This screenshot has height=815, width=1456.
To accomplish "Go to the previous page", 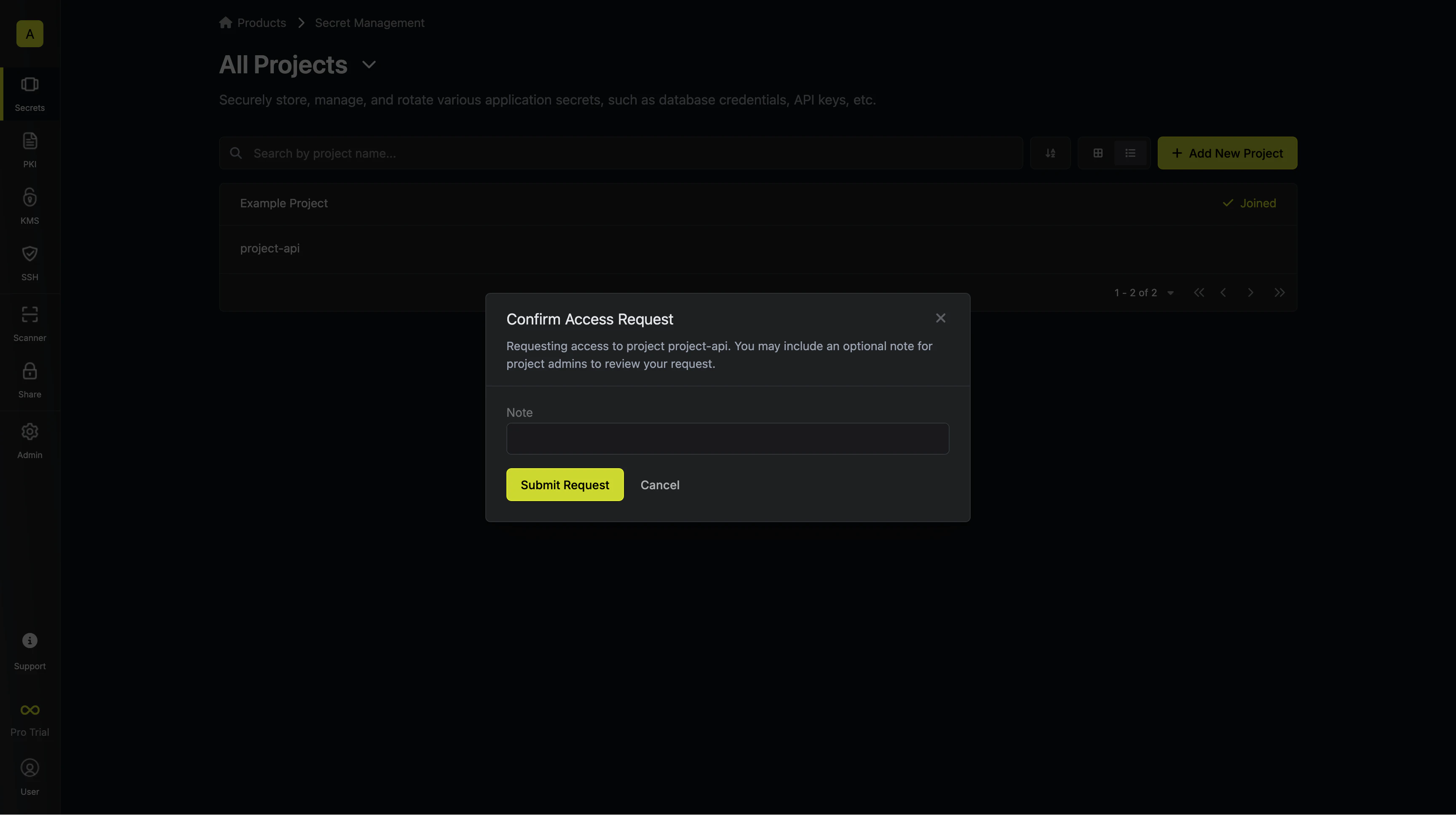I will pos(1223,292).
